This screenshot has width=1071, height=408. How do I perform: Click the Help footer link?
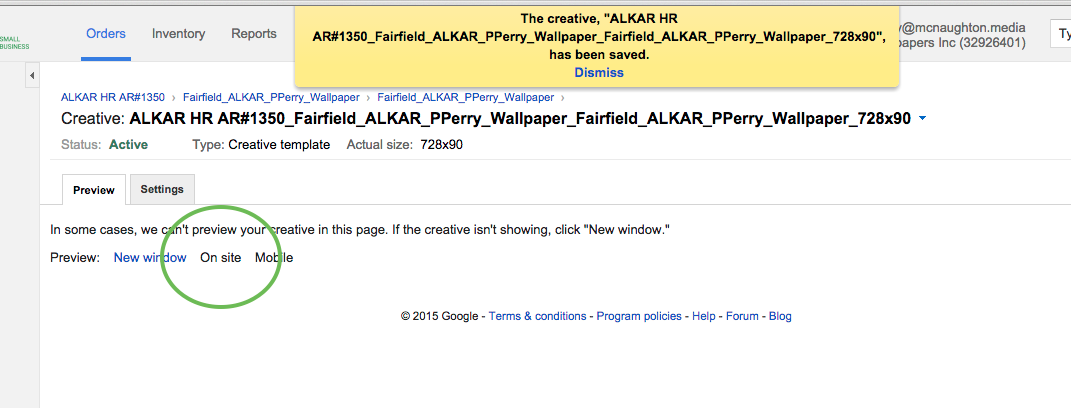click(703, 316)
